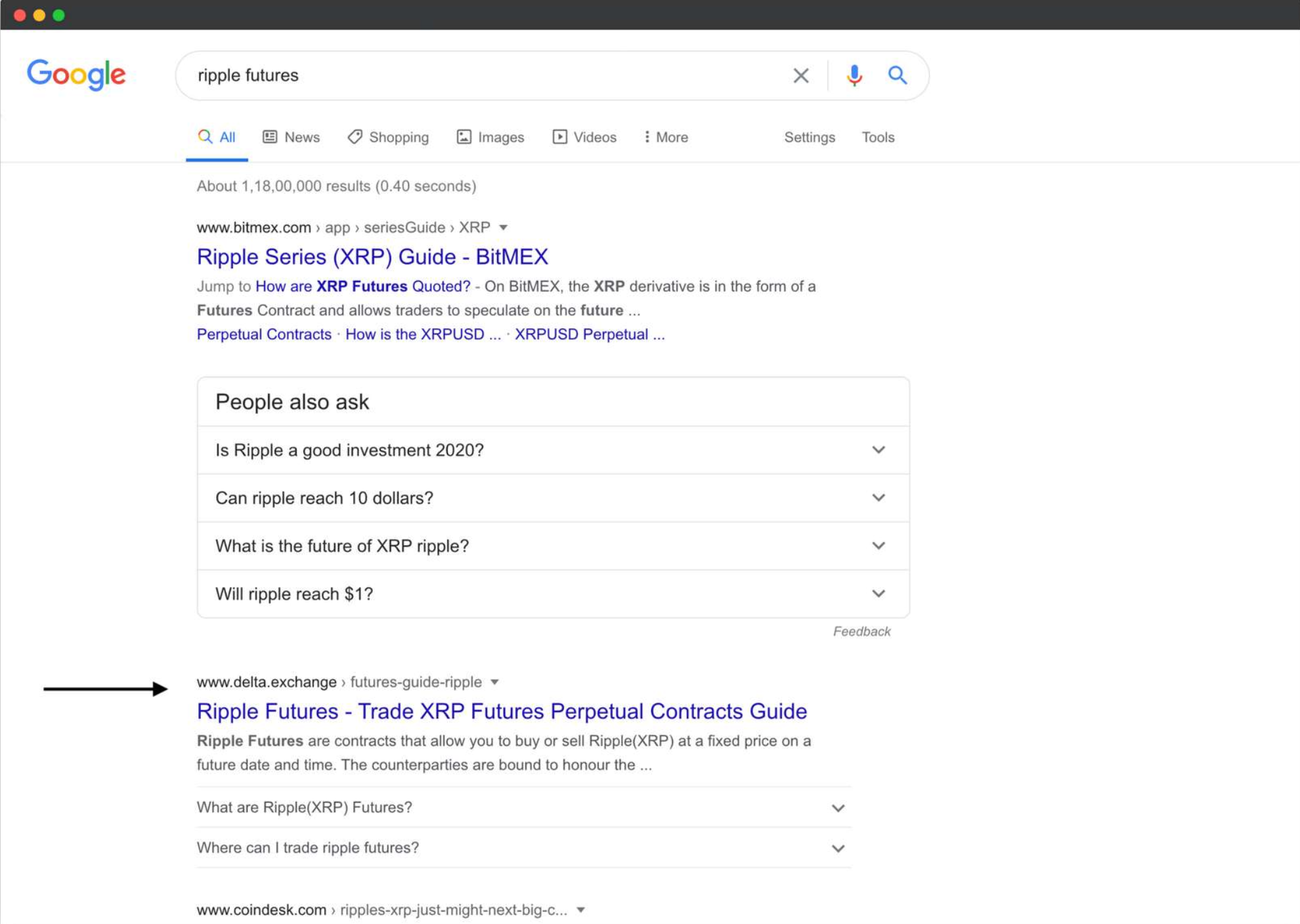Open the Shopping results tab
This screenshot has height=924, width=1300.
388,137
